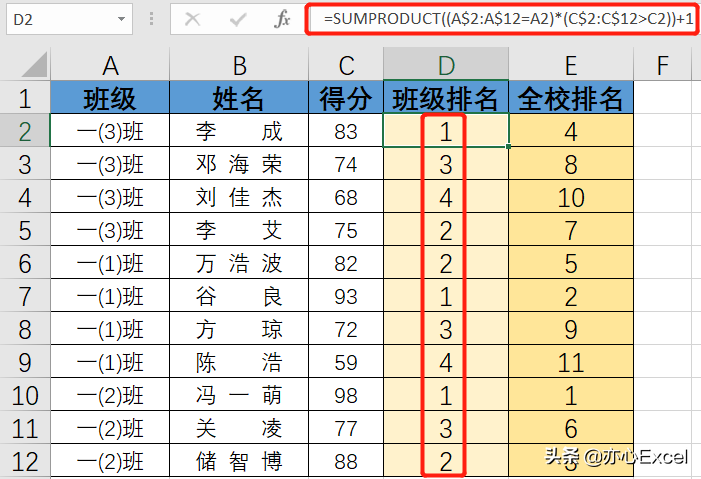Select score cell 68

(x=346, y=197)
